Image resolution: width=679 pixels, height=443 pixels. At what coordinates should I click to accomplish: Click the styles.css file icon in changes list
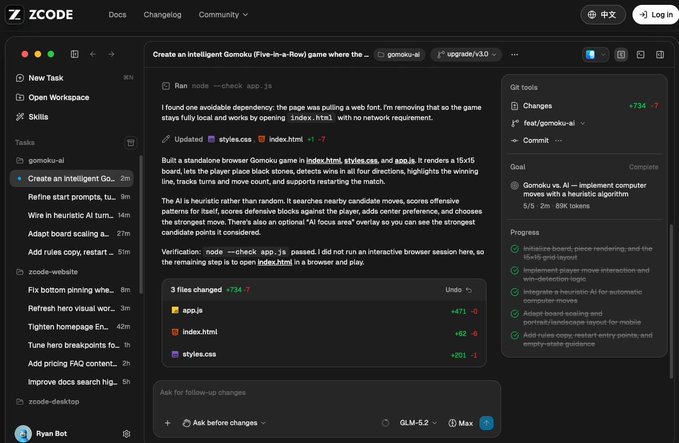coord(175,354)
